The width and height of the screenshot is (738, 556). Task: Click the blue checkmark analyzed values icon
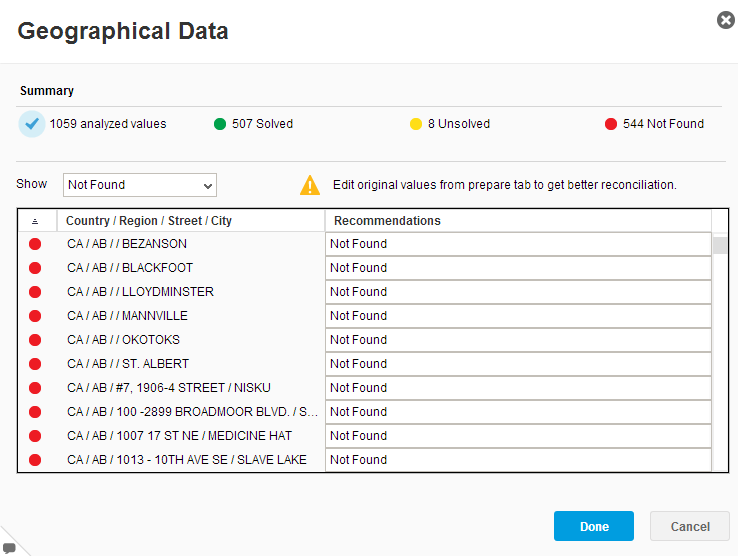pyautogui.click(x=32, y=124)
